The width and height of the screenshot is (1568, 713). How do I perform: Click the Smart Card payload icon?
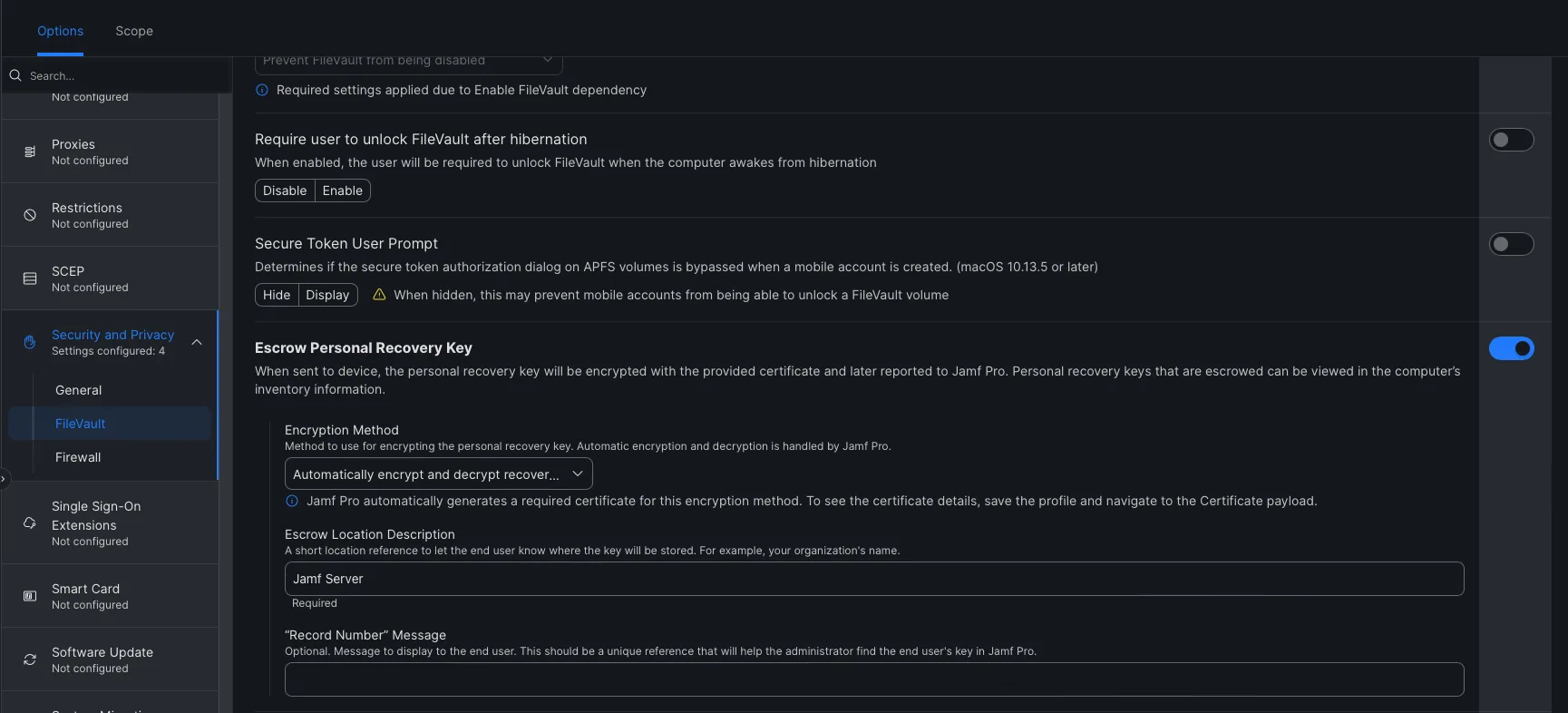30,596
